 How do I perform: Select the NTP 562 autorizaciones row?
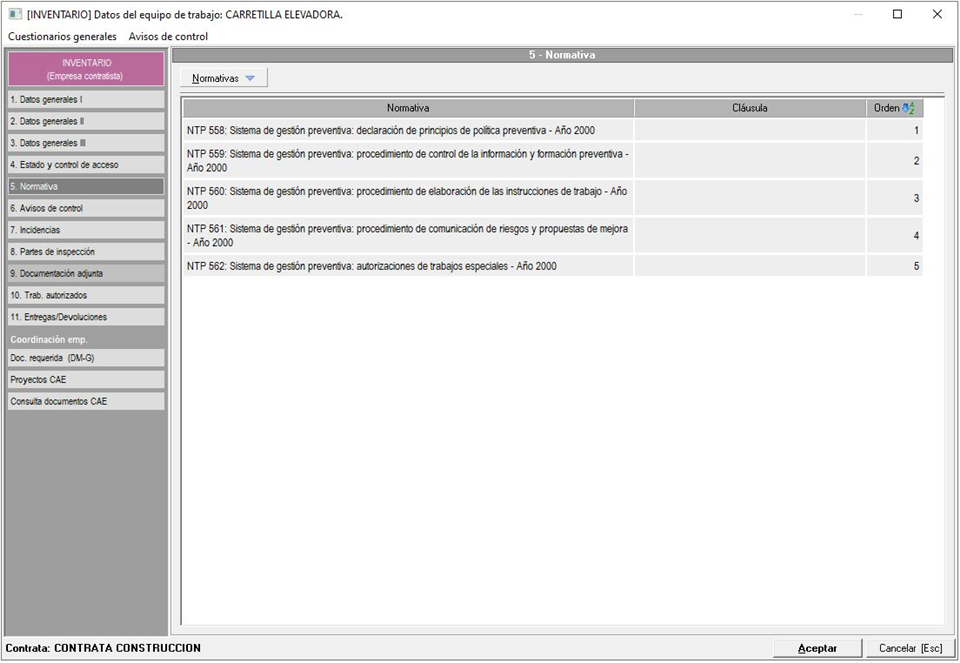tap(408, 267)
